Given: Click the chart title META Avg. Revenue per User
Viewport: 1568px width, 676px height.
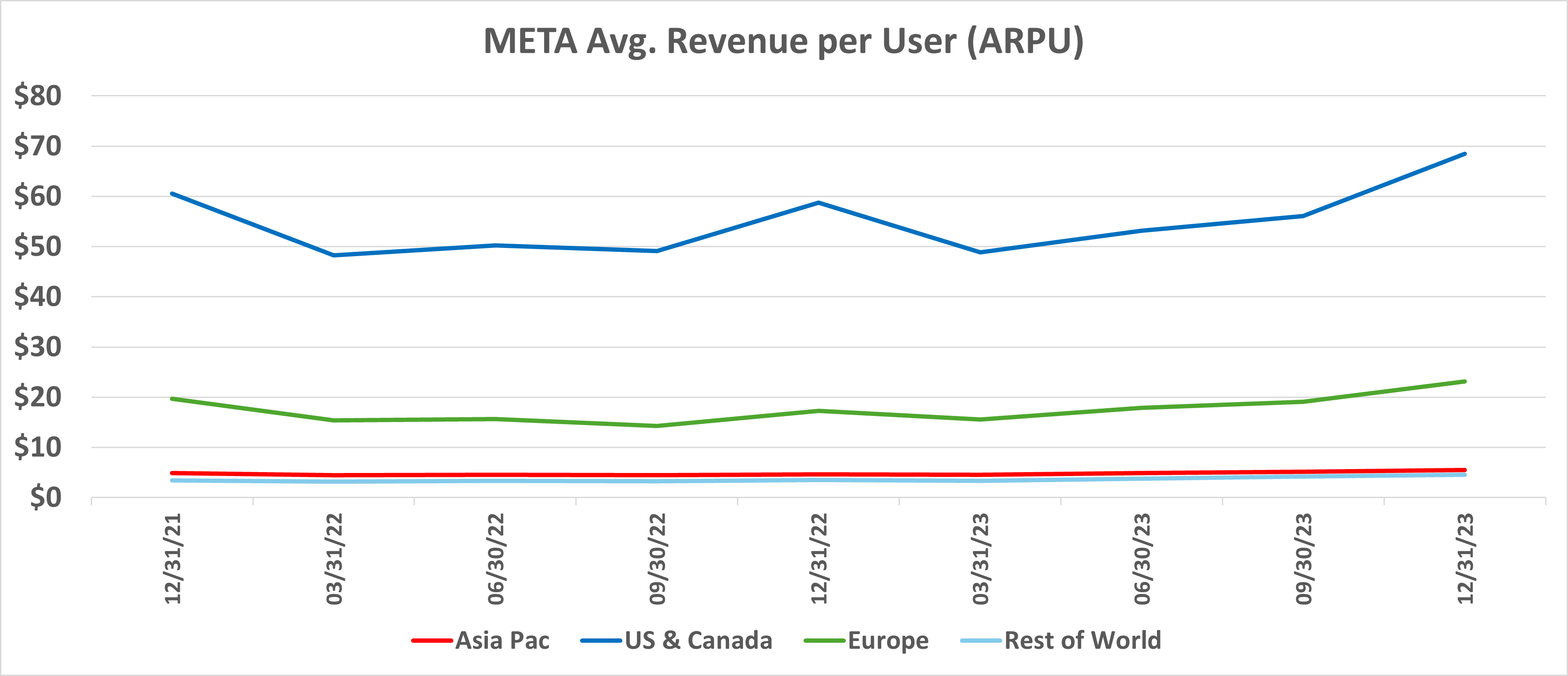Looking at the screenshot, I should [x=784, y=41].
